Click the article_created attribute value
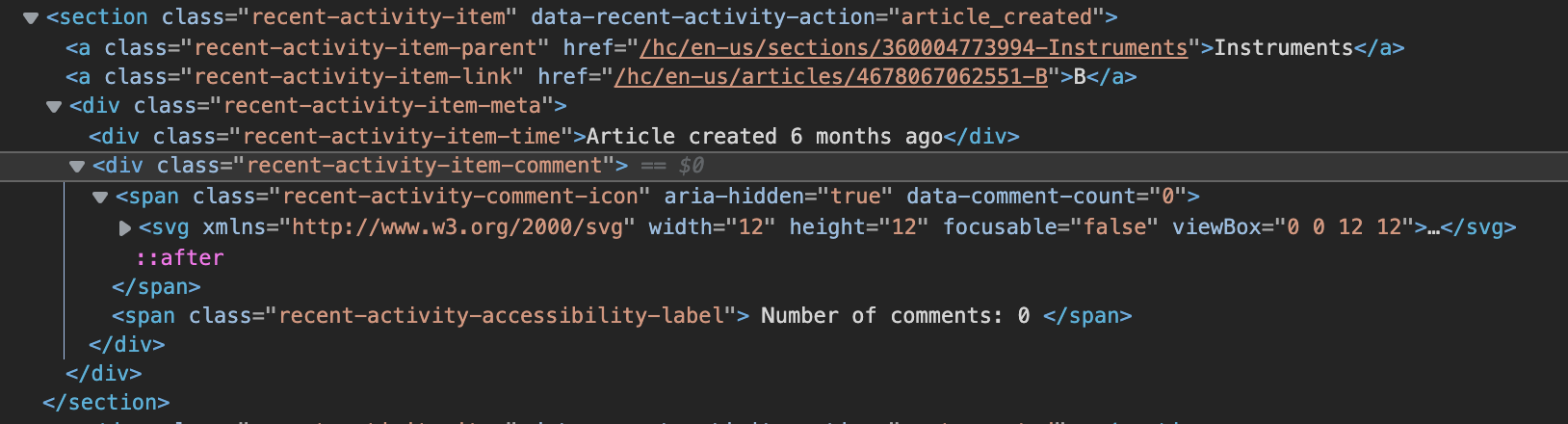Screen dimensions: 1568x424 [x=996, y=17]
